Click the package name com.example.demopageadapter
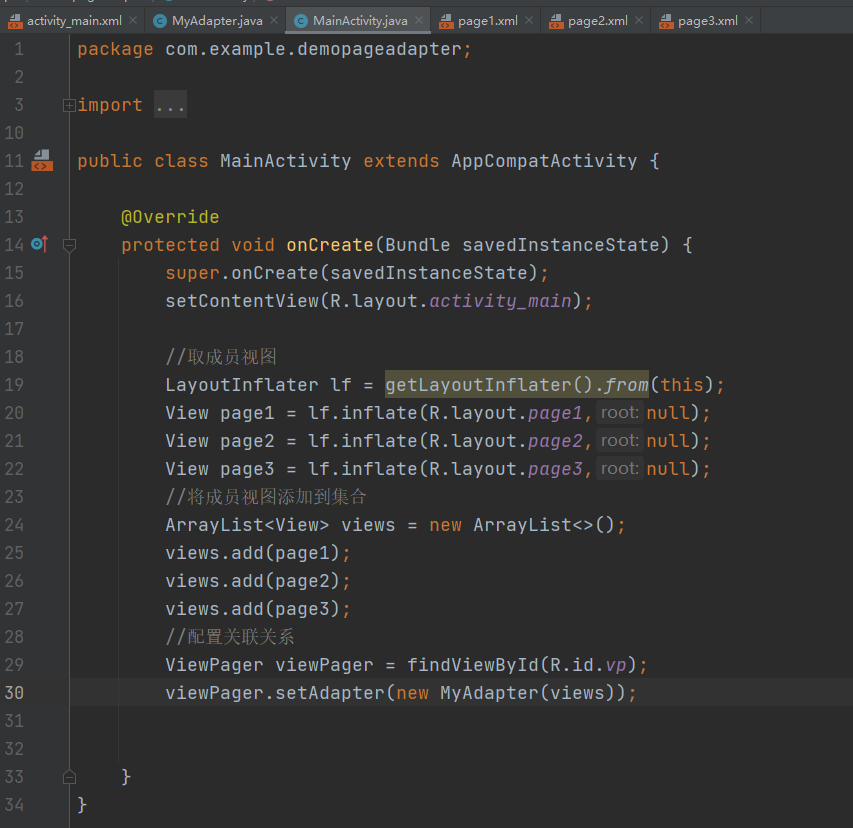The width and height of the screenshot is (853, 828). click(x=313, y=50)
